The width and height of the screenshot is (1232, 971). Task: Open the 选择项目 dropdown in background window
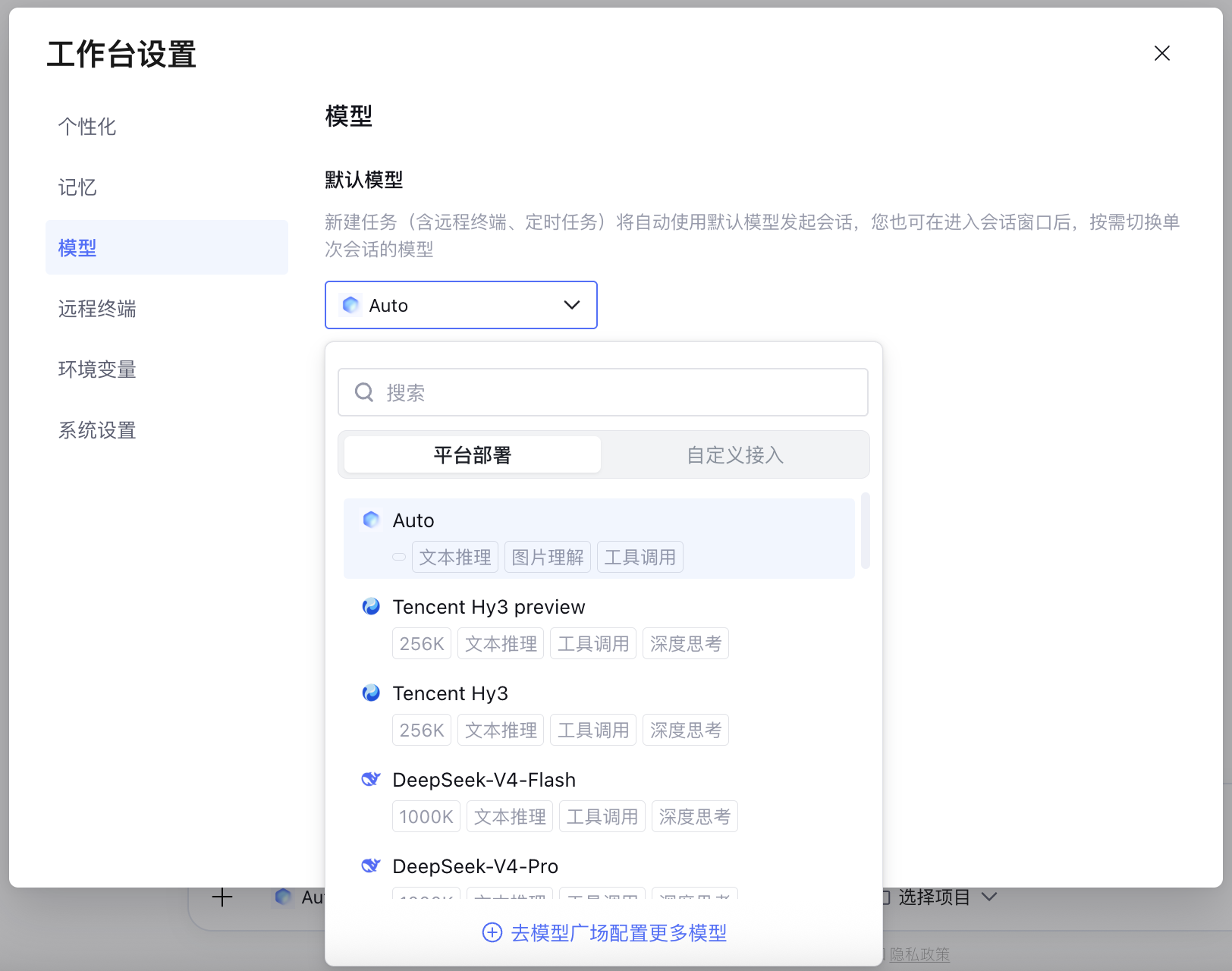(941, 897)
